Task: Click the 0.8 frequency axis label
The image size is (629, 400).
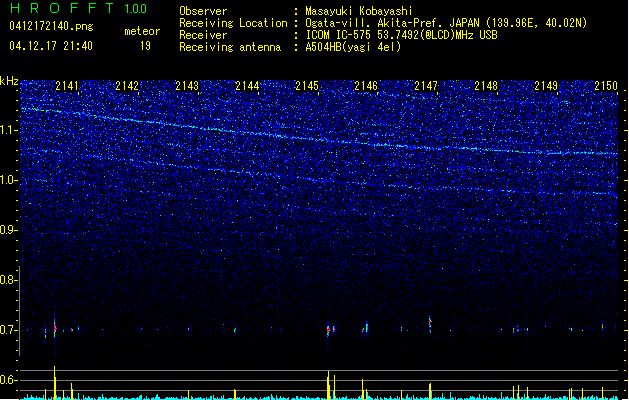Action: pos(9,280)
